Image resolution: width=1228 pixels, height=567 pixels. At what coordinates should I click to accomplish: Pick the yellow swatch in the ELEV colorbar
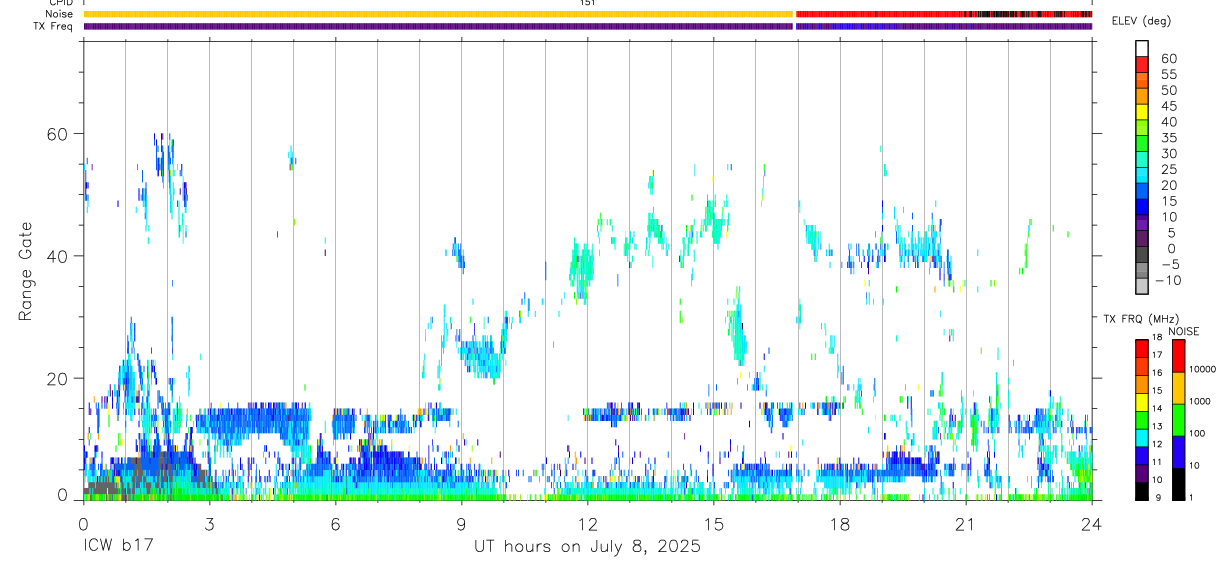coord(1142,111)
